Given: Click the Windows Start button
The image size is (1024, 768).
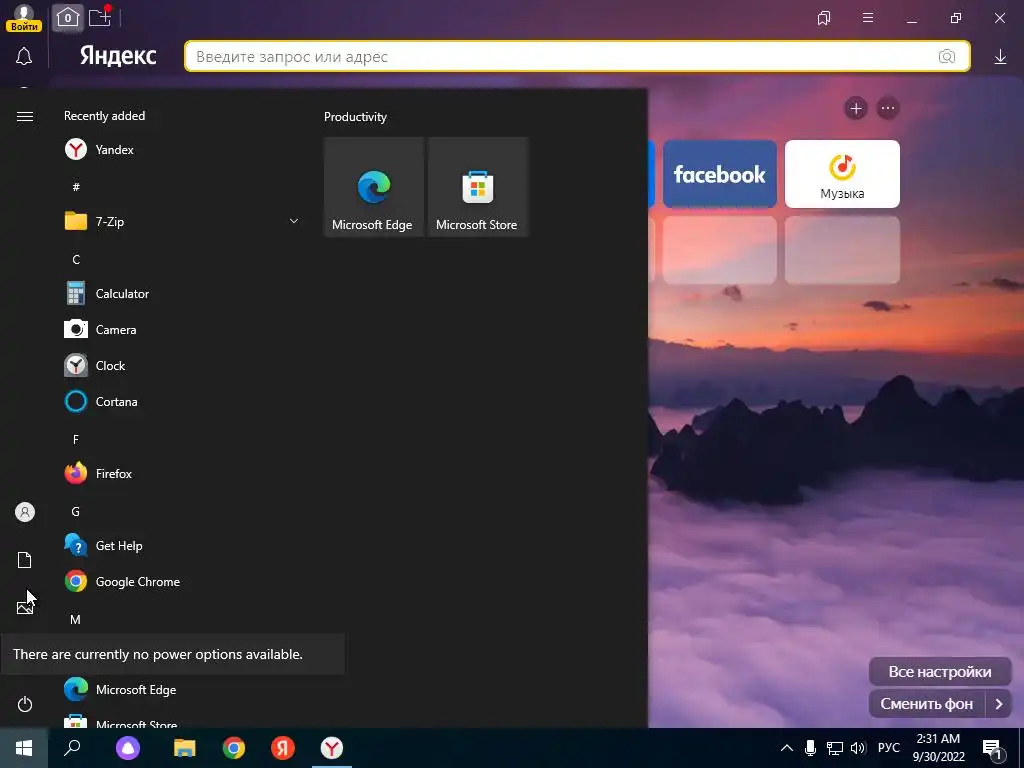Looking at the screenshot, I should (x=24, y=748).
